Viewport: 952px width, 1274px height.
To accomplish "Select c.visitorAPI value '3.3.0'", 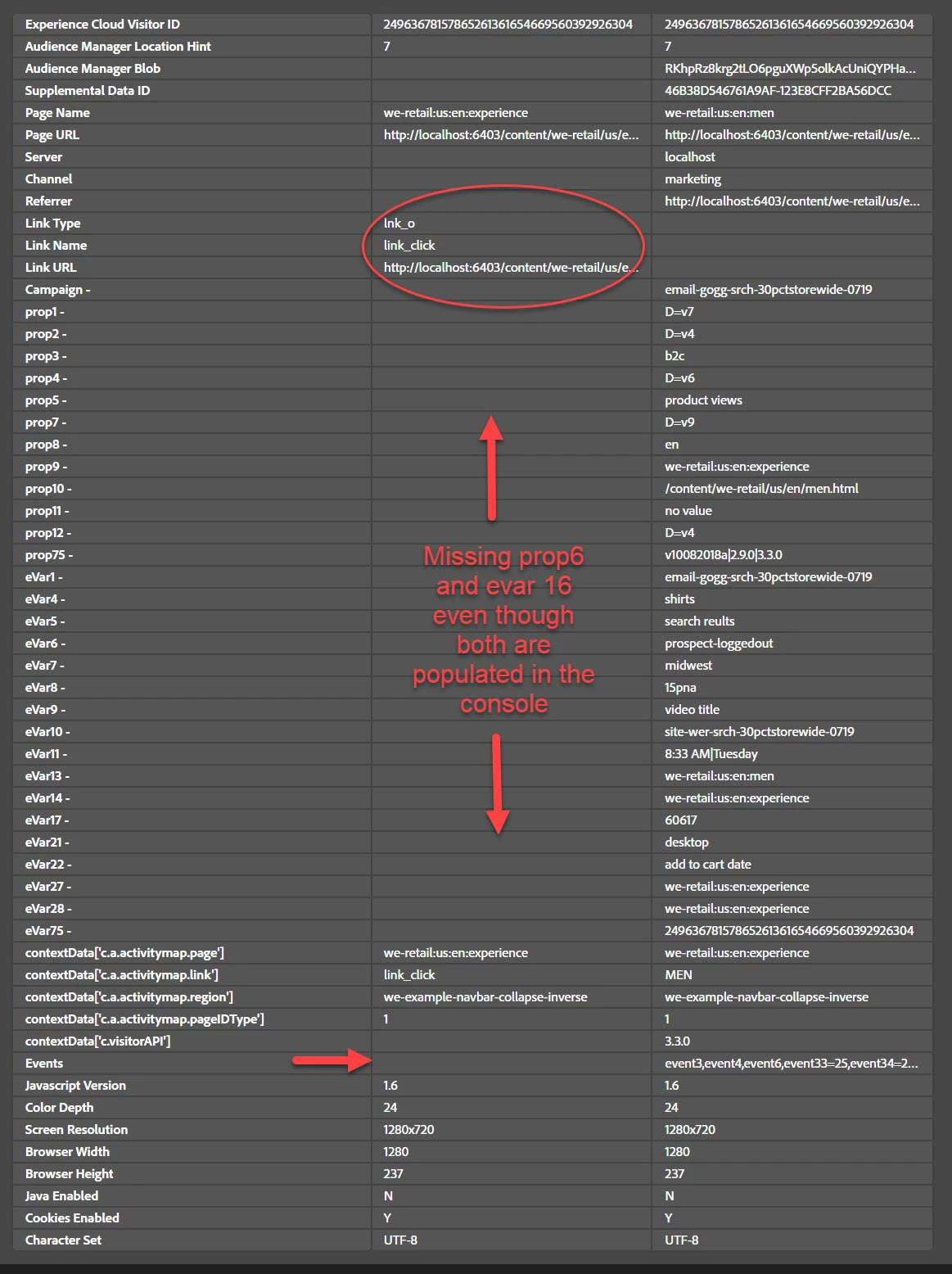I will point(677,1041).
